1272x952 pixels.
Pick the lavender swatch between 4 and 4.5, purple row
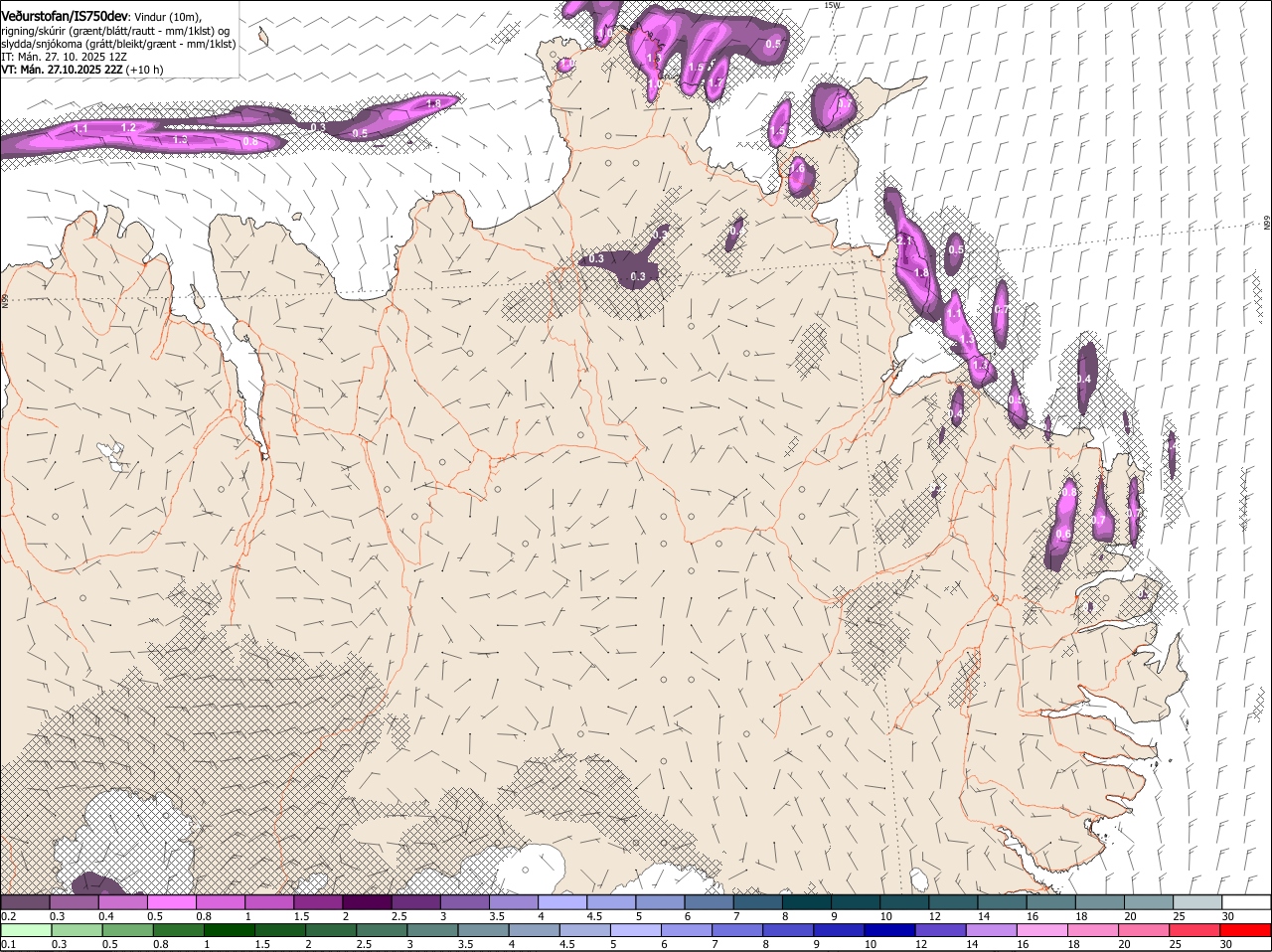point(562,901)
